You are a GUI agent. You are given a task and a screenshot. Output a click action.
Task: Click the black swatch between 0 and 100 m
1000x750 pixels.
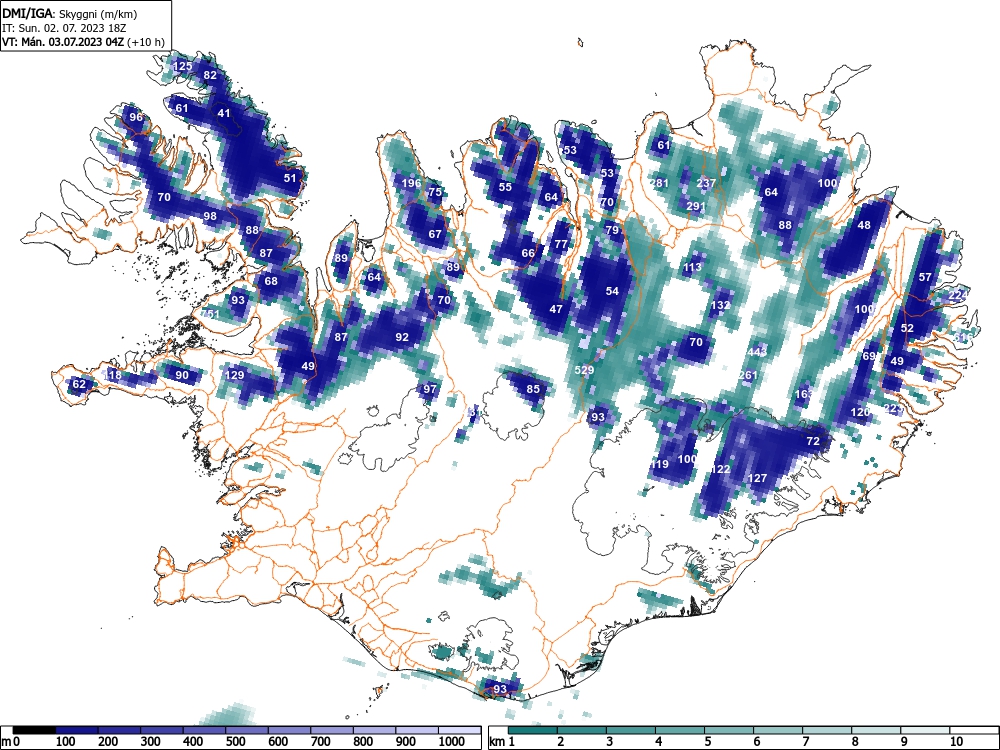(35, 729)
